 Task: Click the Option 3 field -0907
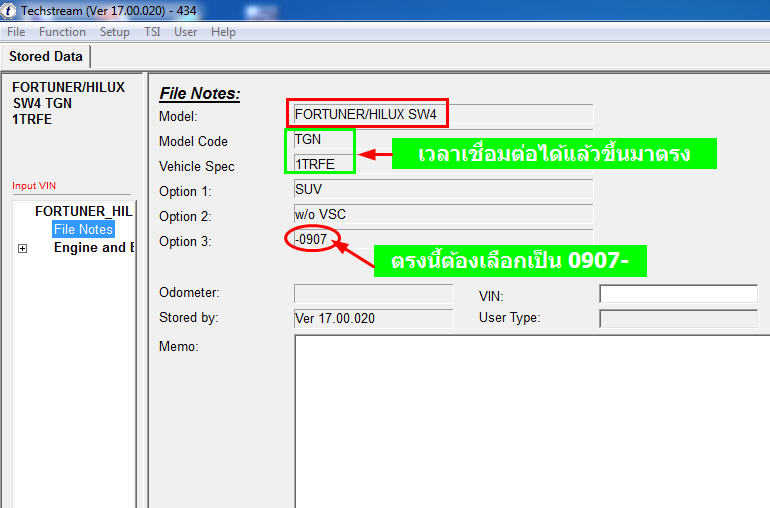coord(443,239)
